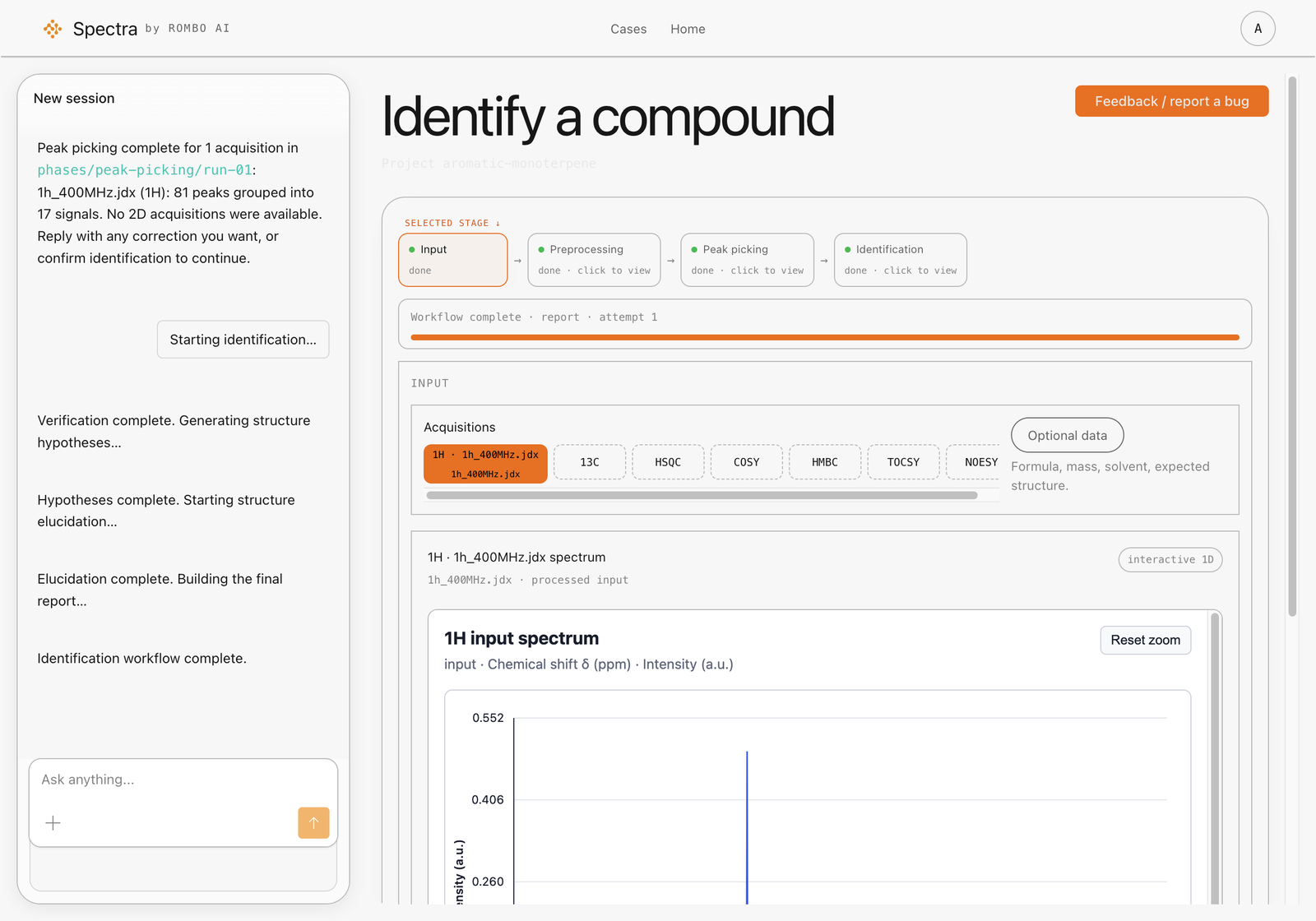Click the Spectra logo icon
Screen dimensions: 1316x921
53,29
